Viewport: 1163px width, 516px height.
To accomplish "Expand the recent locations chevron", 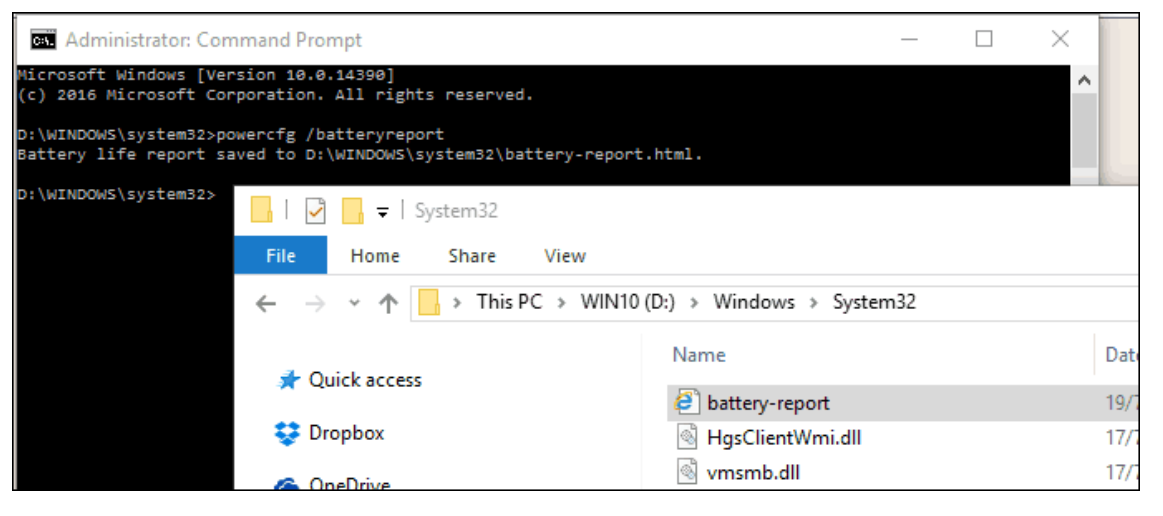I will tap(353, 304).
